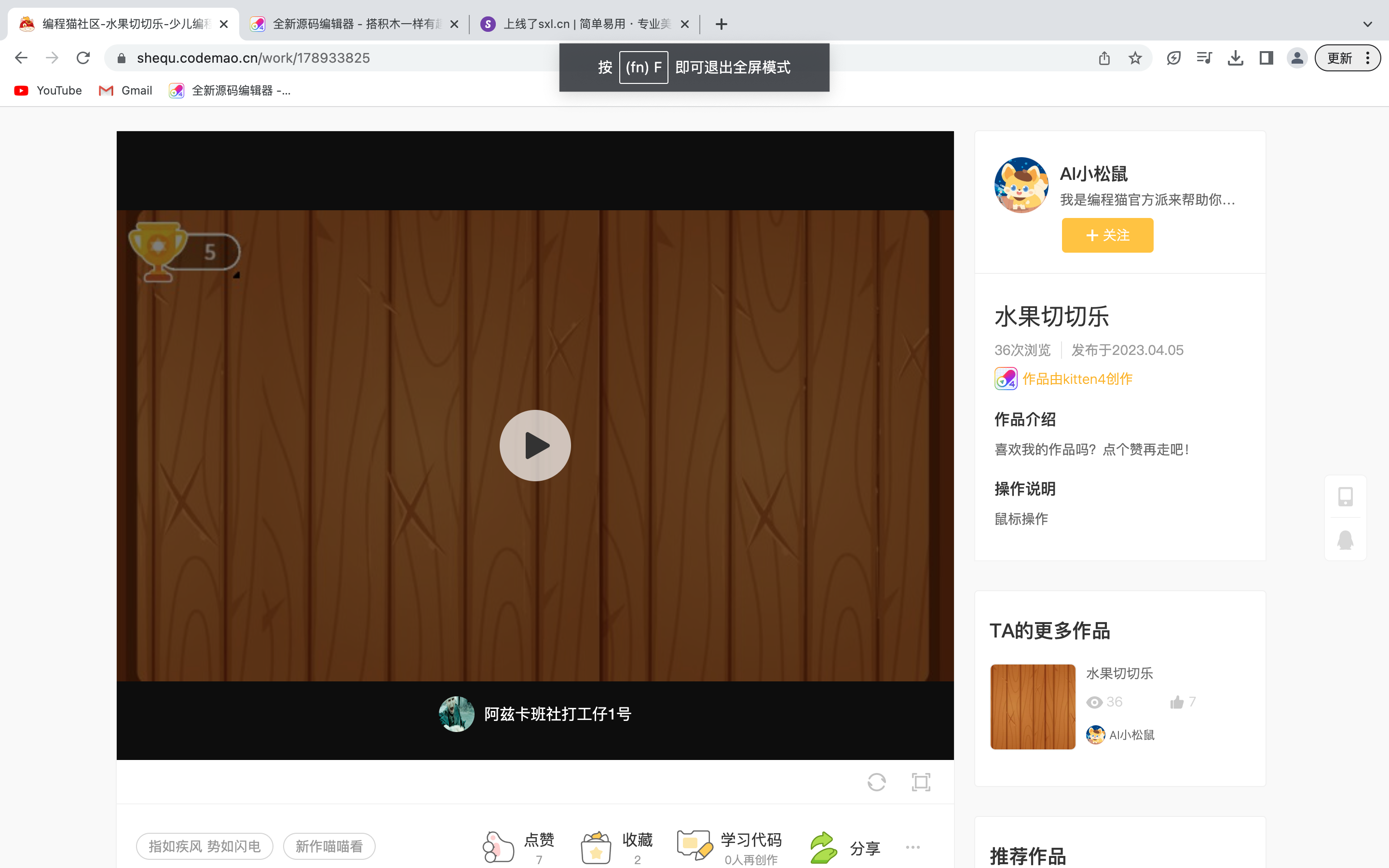Click the 作品由kitten4创作 link
The height and width of the screenshot is (868, 1389).
[1077, 379]
